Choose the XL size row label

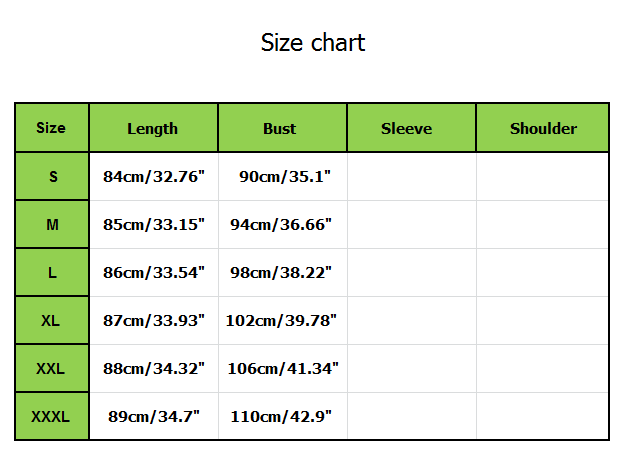[x=52, y=321]
